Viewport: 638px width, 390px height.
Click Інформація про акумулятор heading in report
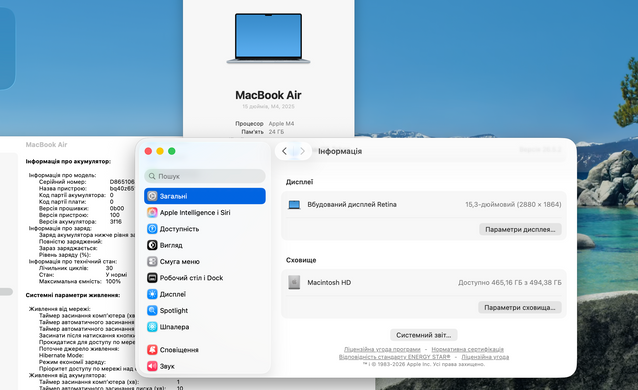(68, 161)
